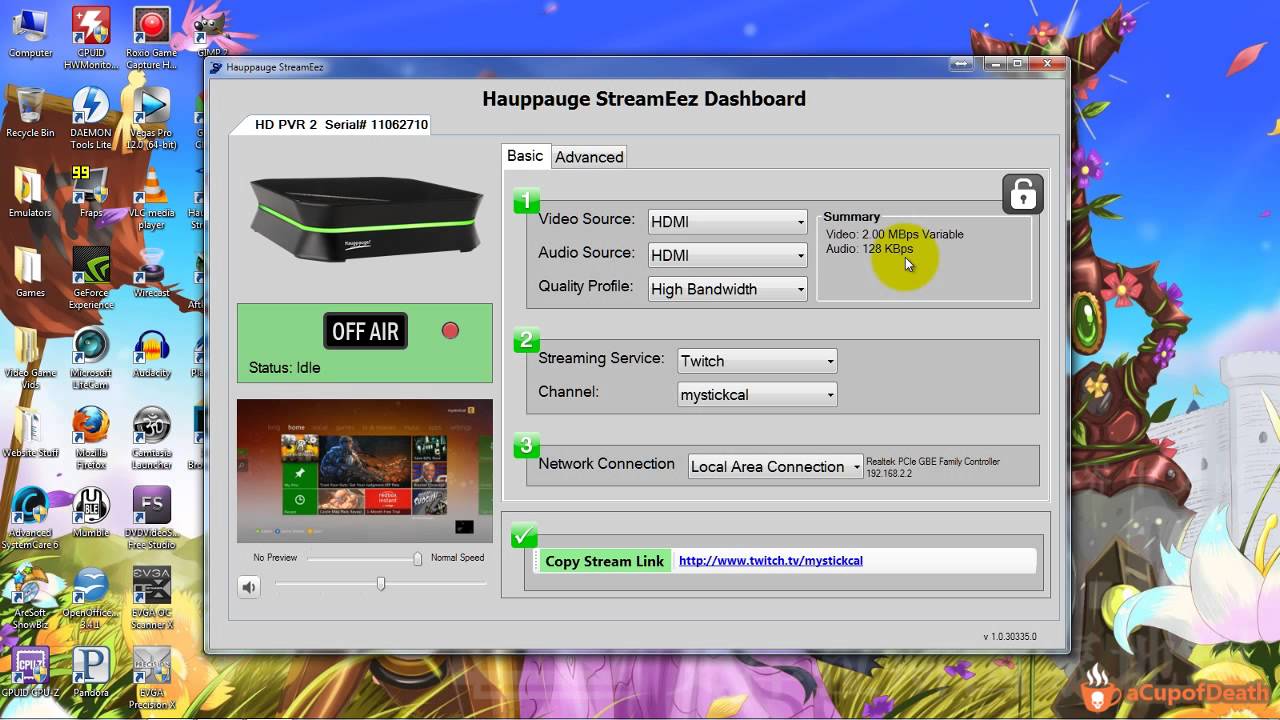1280x720 pixels.
Task: Expand the Channel dropdown
Action: click(757, 395)
